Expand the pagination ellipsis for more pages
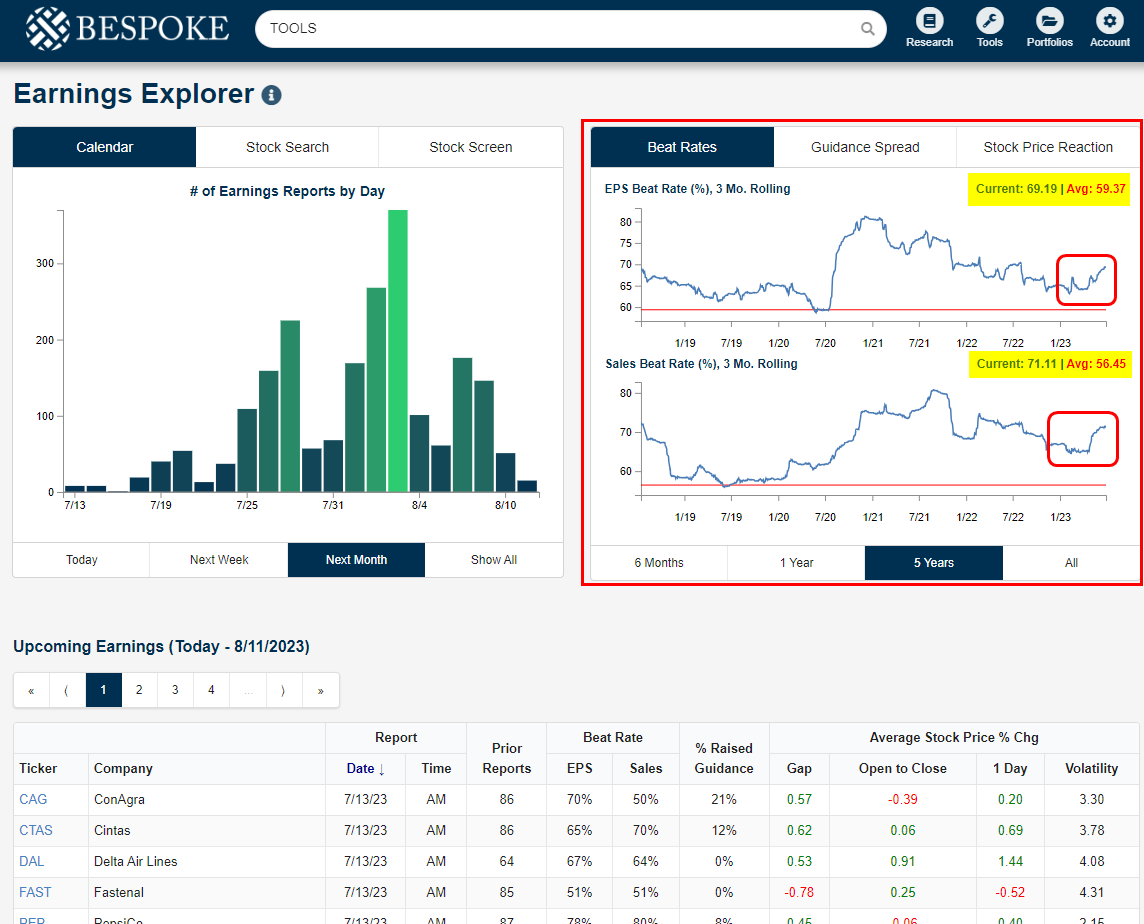Image resolution: width=1144 pixels, height=924 pixels. tap(248, 690)
